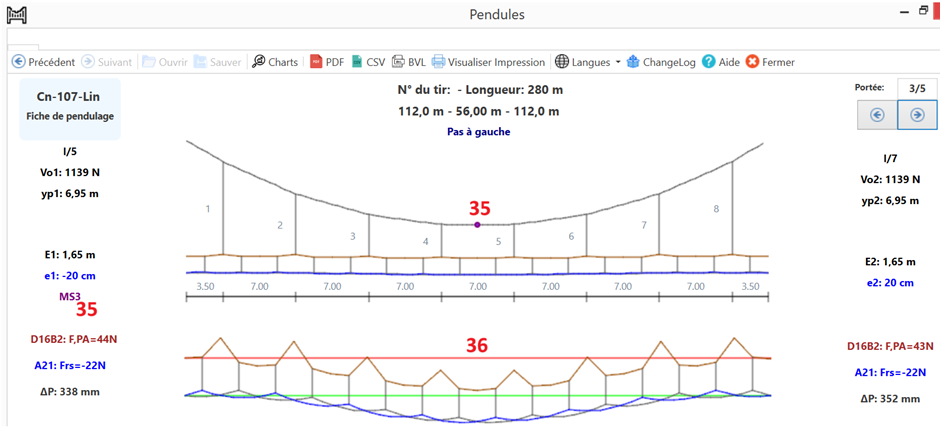Export the sheet as PDF

(327, 62)
